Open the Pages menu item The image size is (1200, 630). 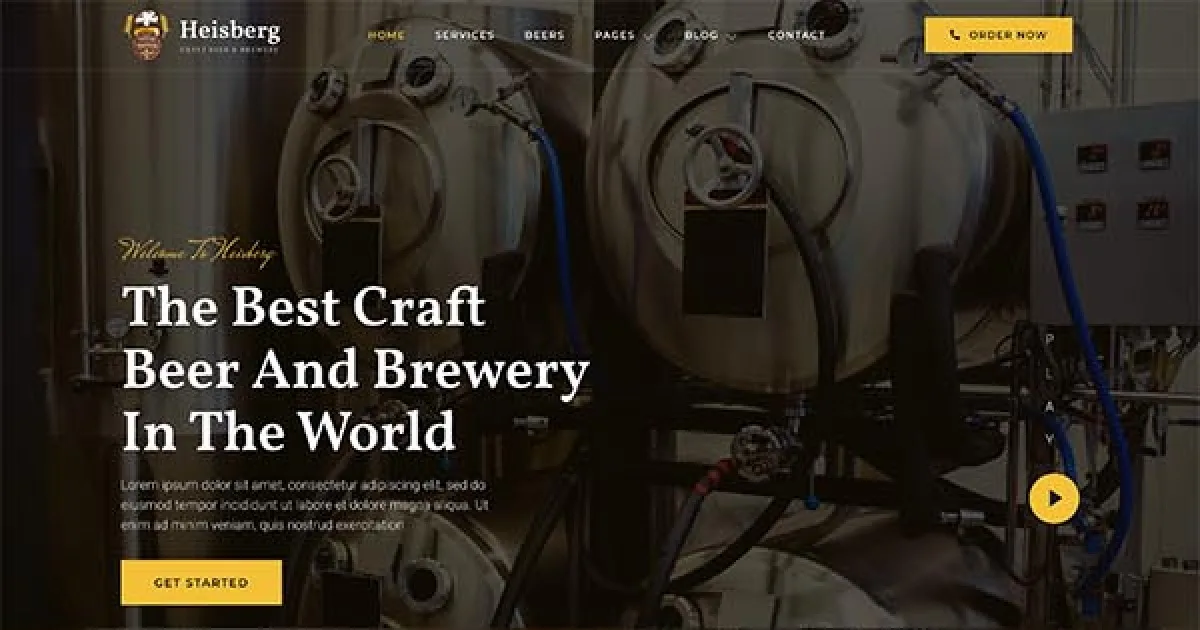pos(615,35)
